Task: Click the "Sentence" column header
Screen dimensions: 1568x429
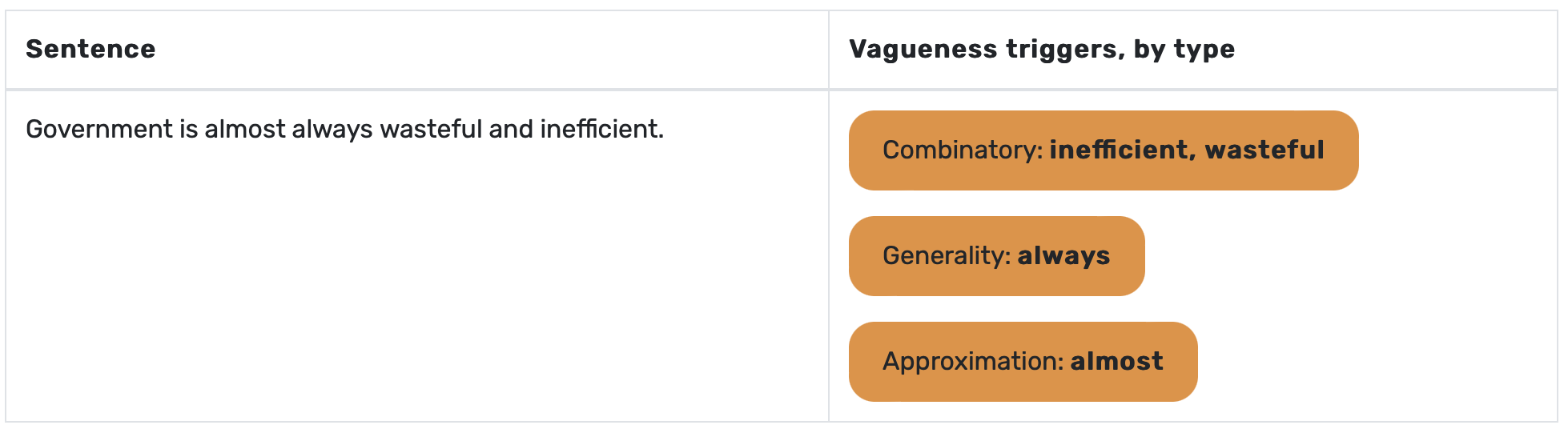Action: 90,49
